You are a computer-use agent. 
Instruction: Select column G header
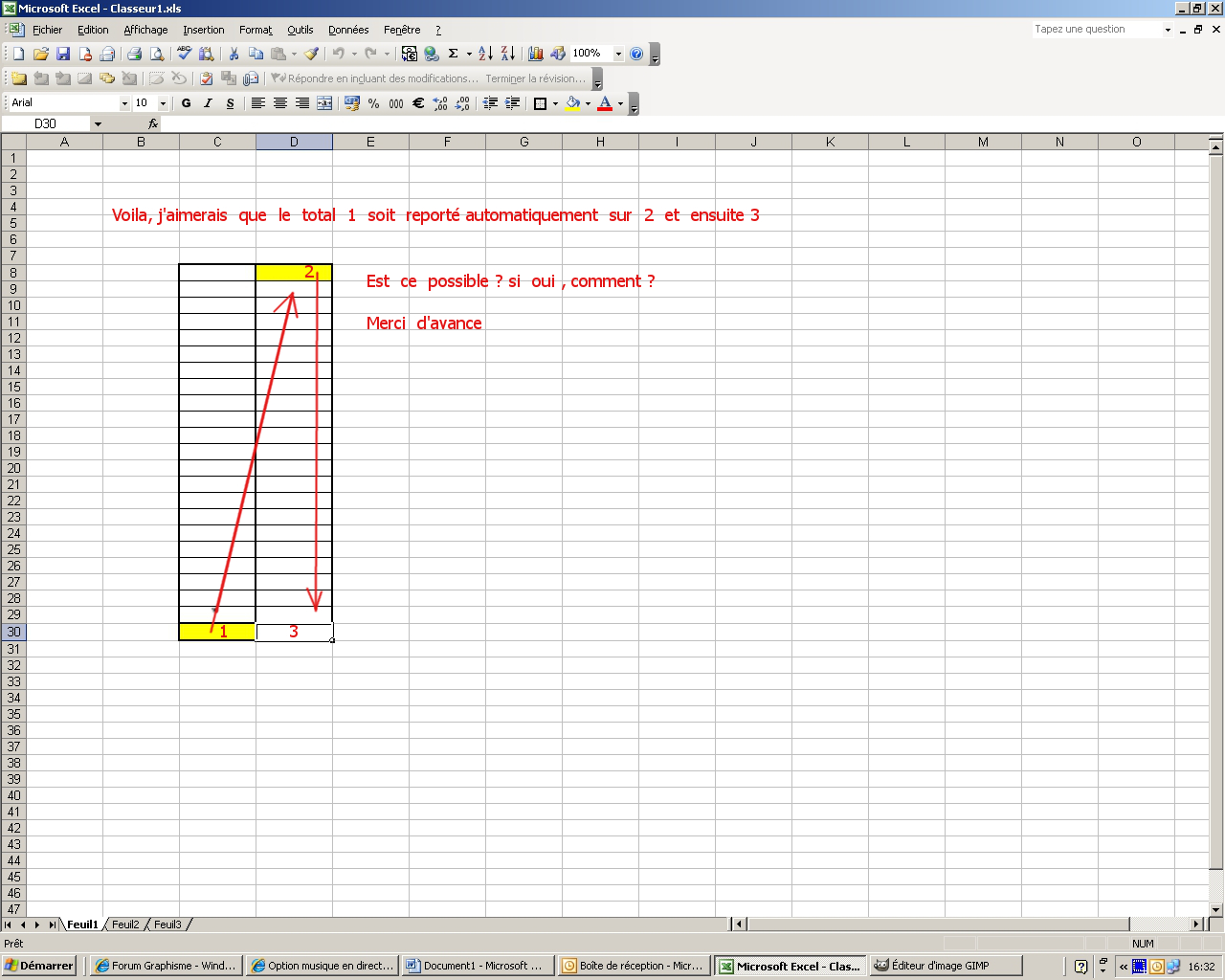pos(523,142)
